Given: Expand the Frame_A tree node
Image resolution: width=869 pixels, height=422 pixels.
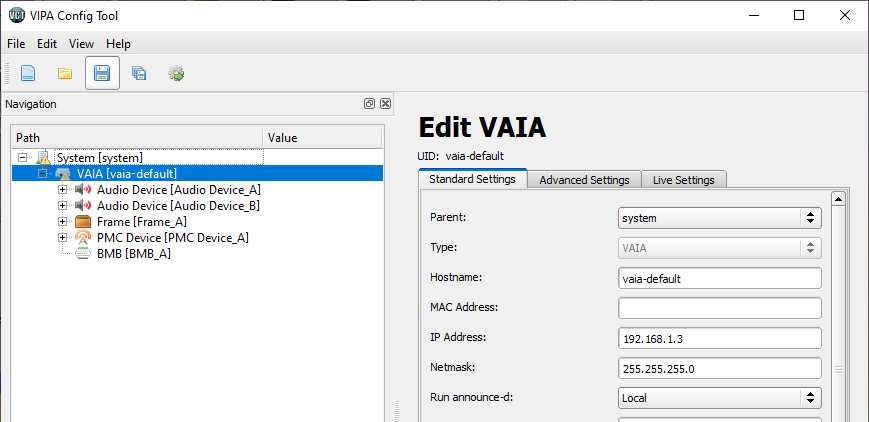Looking at the screenshot, I should 63,222.
